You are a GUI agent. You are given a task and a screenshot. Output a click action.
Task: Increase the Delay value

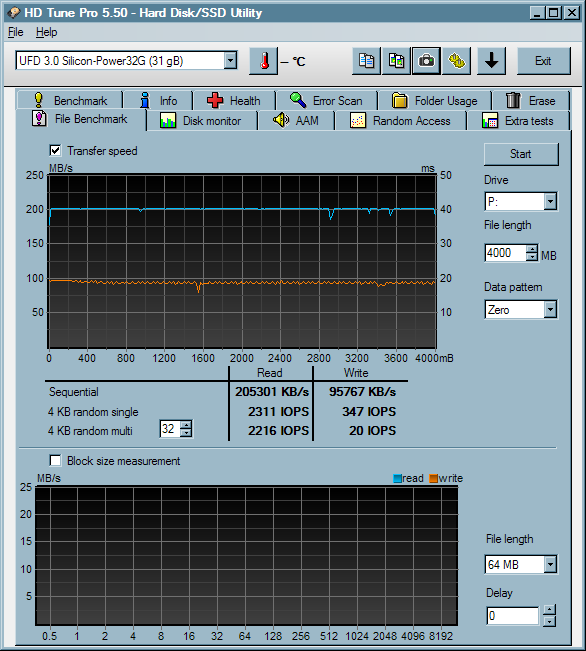[x=549, y=609]
